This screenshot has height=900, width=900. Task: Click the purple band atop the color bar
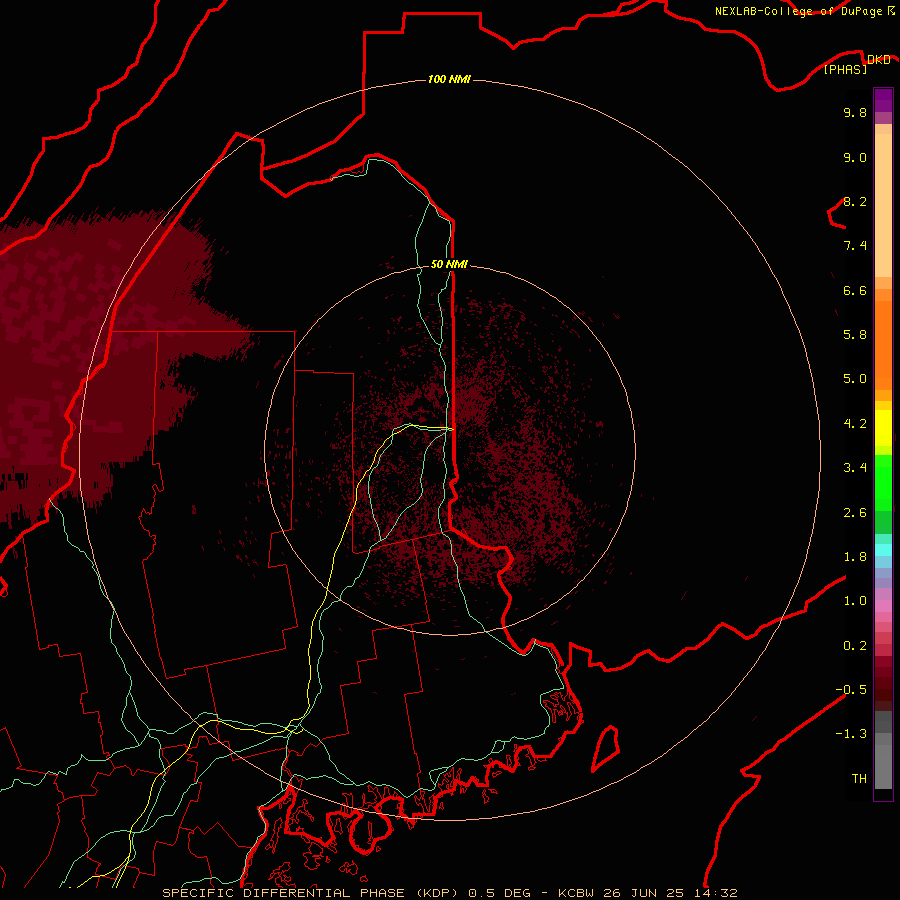click(x=883, y=100)
